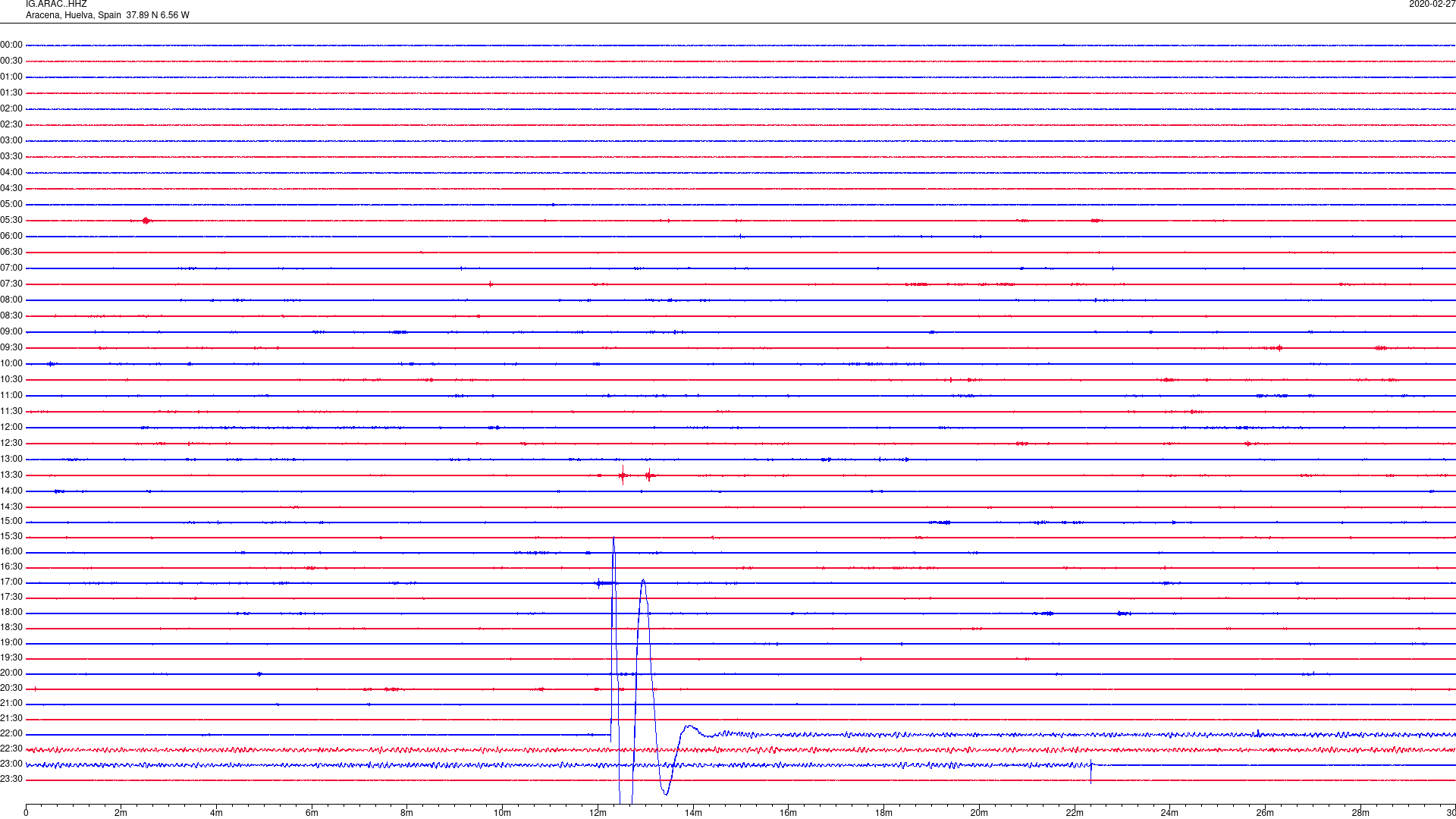Click the 14m axis tick label
The image size is (1456, 819).
click(x=693, y=813)
